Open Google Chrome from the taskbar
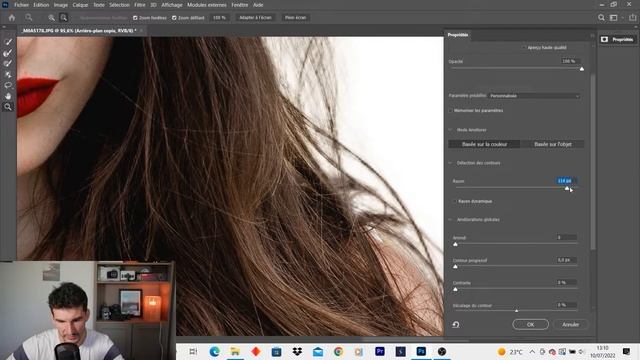 click(338, 351)
